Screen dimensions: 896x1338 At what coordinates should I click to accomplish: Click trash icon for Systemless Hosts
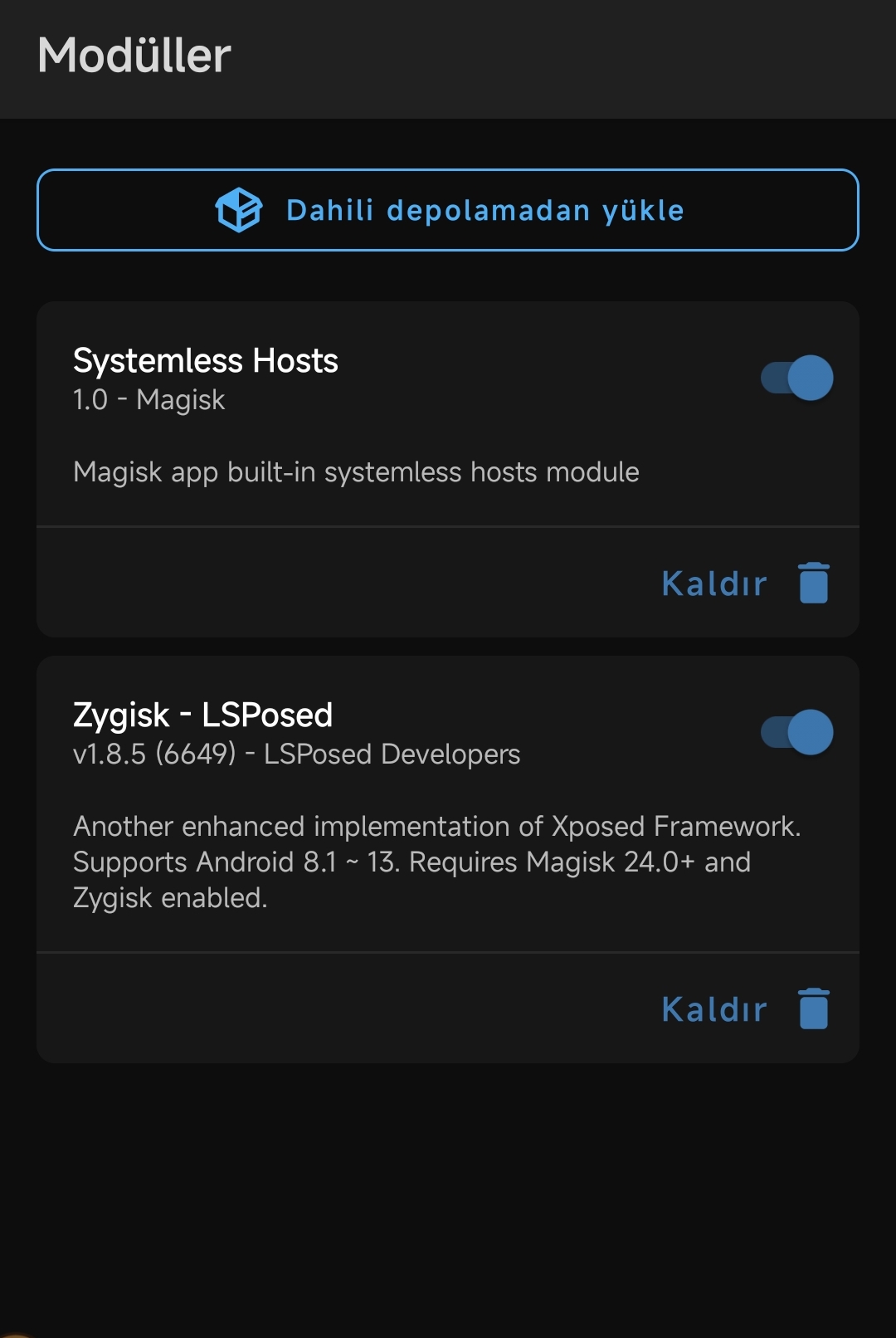pos(814,583)
